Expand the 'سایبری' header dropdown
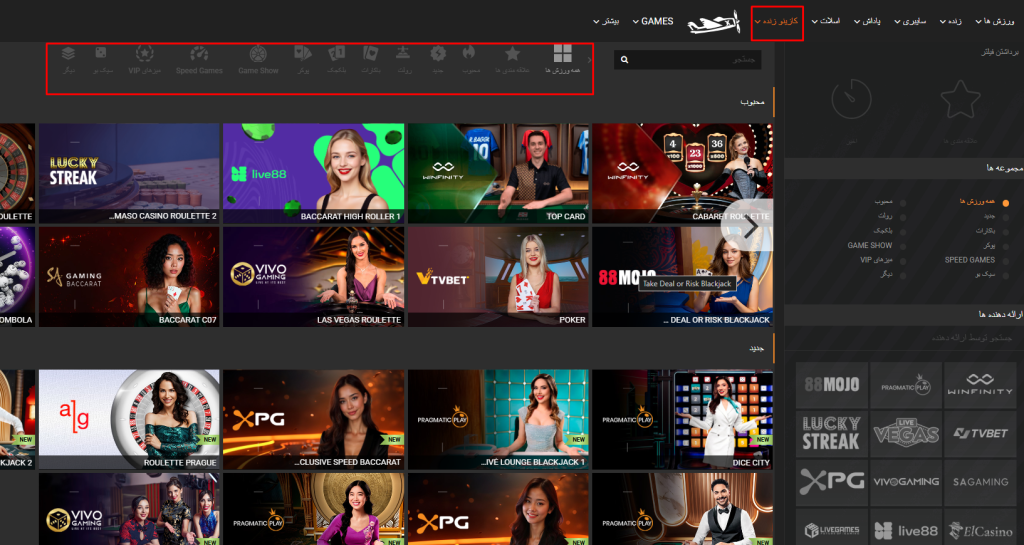 (x=910, y=22)
